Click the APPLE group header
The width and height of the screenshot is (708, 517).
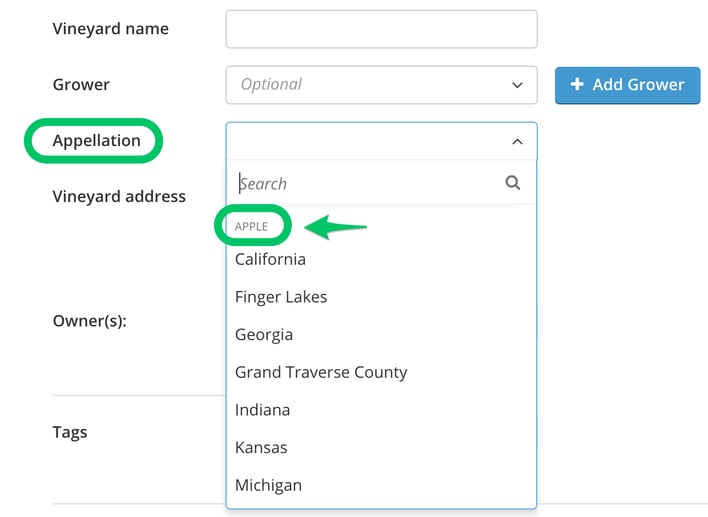[x=252, y=226]
